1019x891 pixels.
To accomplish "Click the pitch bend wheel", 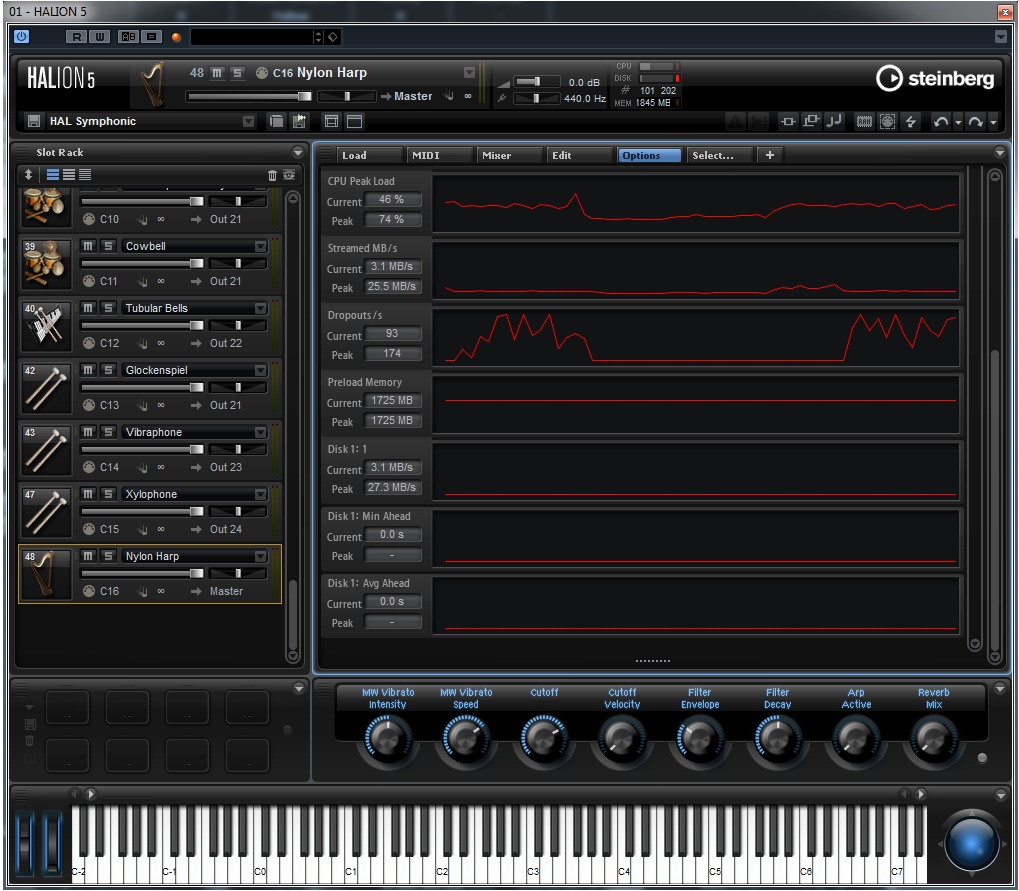I will pyautogui.click(x=24, y=843).
